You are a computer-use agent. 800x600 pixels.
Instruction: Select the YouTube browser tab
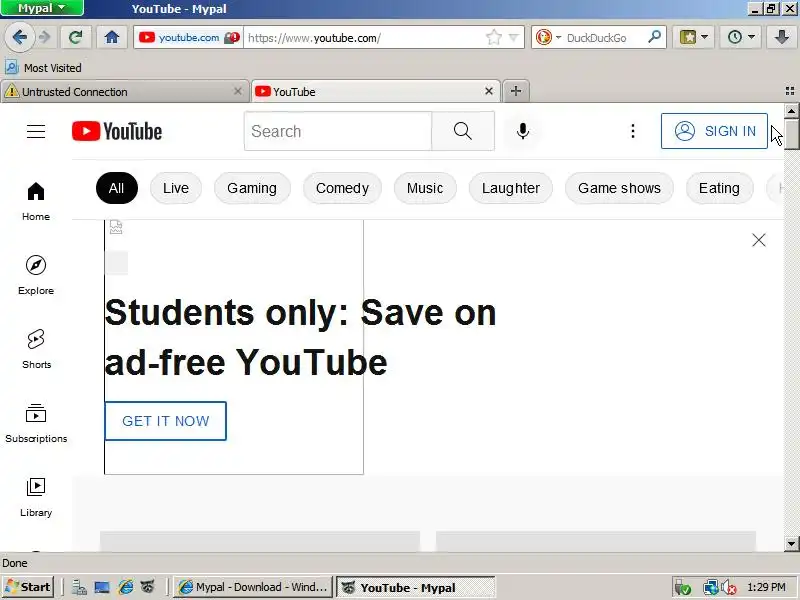point(375,92)
